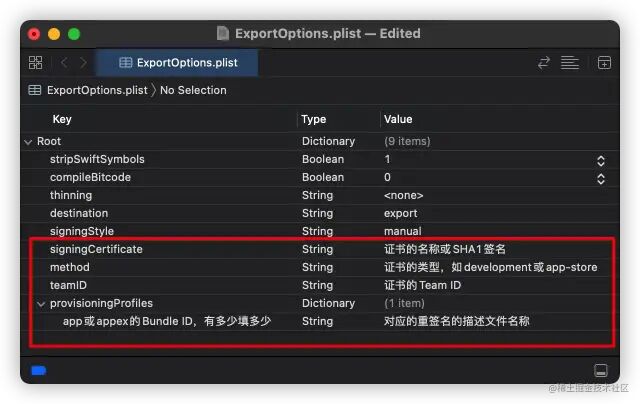Open the stripSwiftSymbols value stepper
Image resolution: width=640 pixels, height=404 pixels.
pyautogui.click(x=600, y=160)
